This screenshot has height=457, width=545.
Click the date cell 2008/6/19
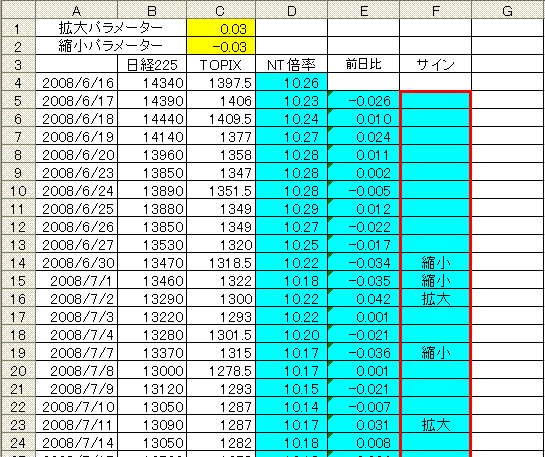pyautogui.click(x=76, y=137)
